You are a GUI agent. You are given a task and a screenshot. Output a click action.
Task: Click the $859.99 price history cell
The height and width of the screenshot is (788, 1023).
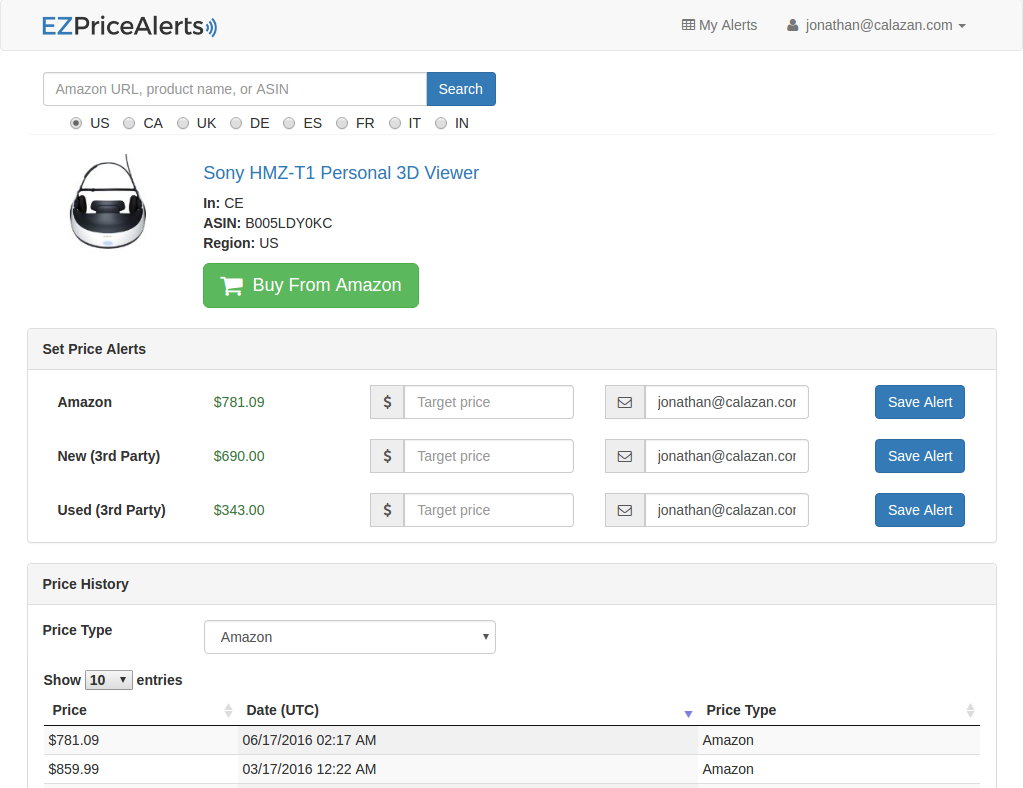(141, 770)
